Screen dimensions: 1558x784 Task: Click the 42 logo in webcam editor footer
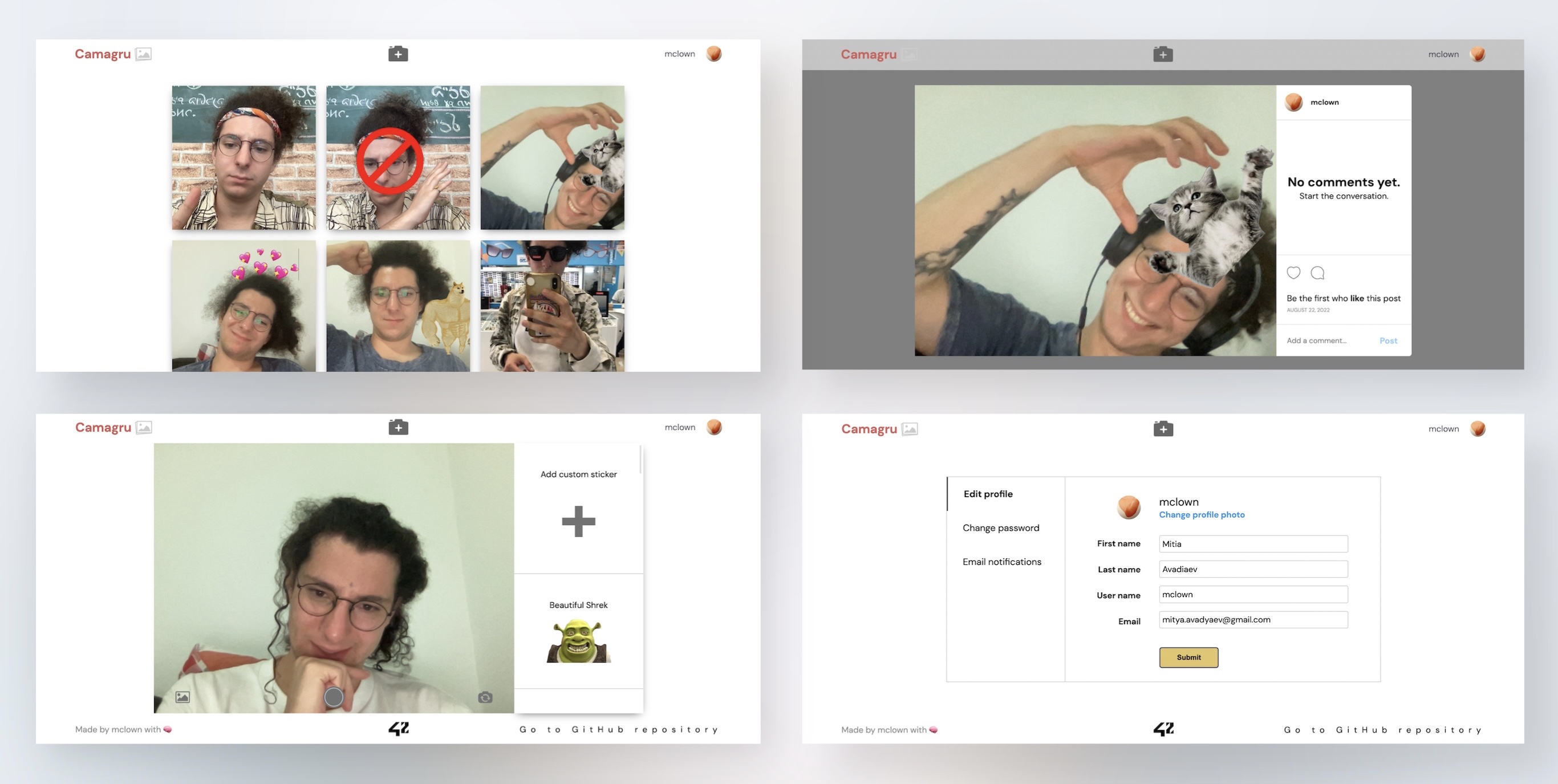coord(399,728)
